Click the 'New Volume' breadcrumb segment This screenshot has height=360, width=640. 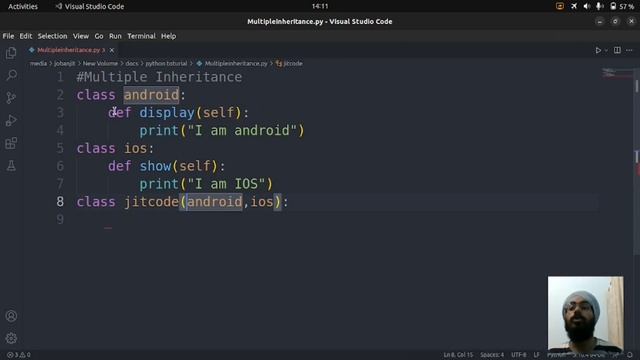(x=100, y=63)
